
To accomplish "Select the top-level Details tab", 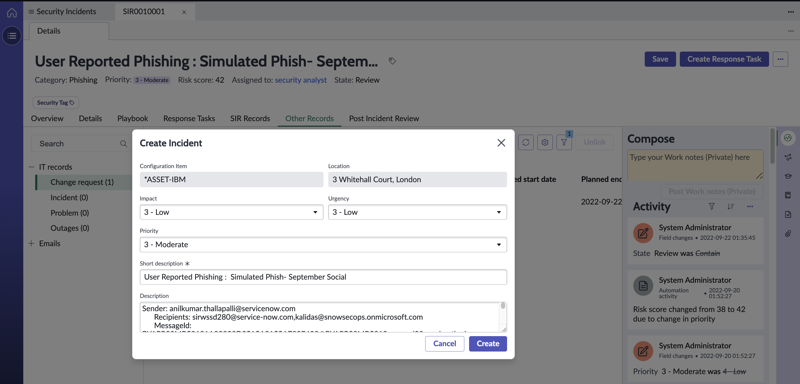I will 69,31.
